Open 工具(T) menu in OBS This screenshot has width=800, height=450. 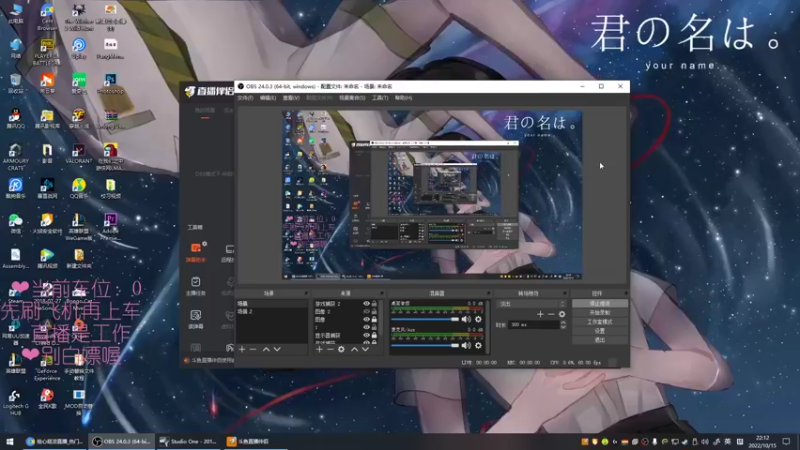(x=380, y=98)
